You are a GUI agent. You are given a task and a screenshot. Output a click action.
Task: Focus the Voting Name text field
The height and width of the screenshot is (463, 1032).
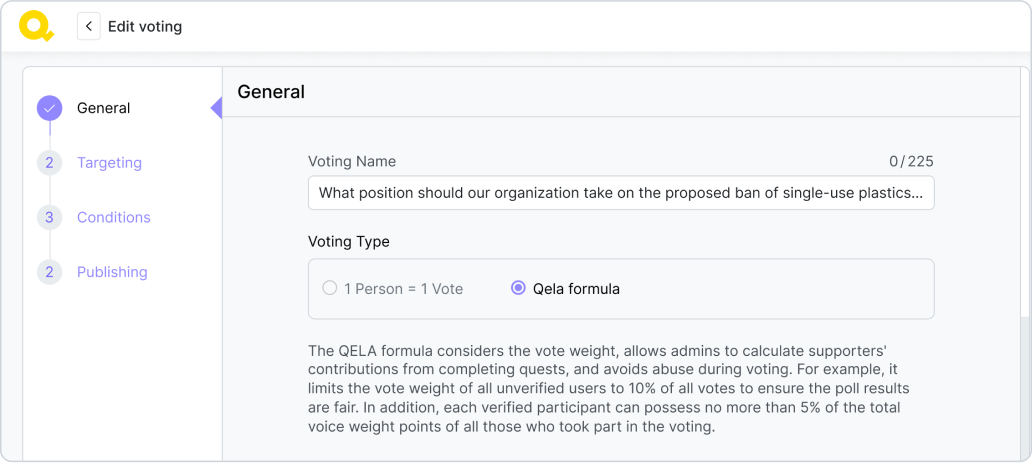click(620, 192)
